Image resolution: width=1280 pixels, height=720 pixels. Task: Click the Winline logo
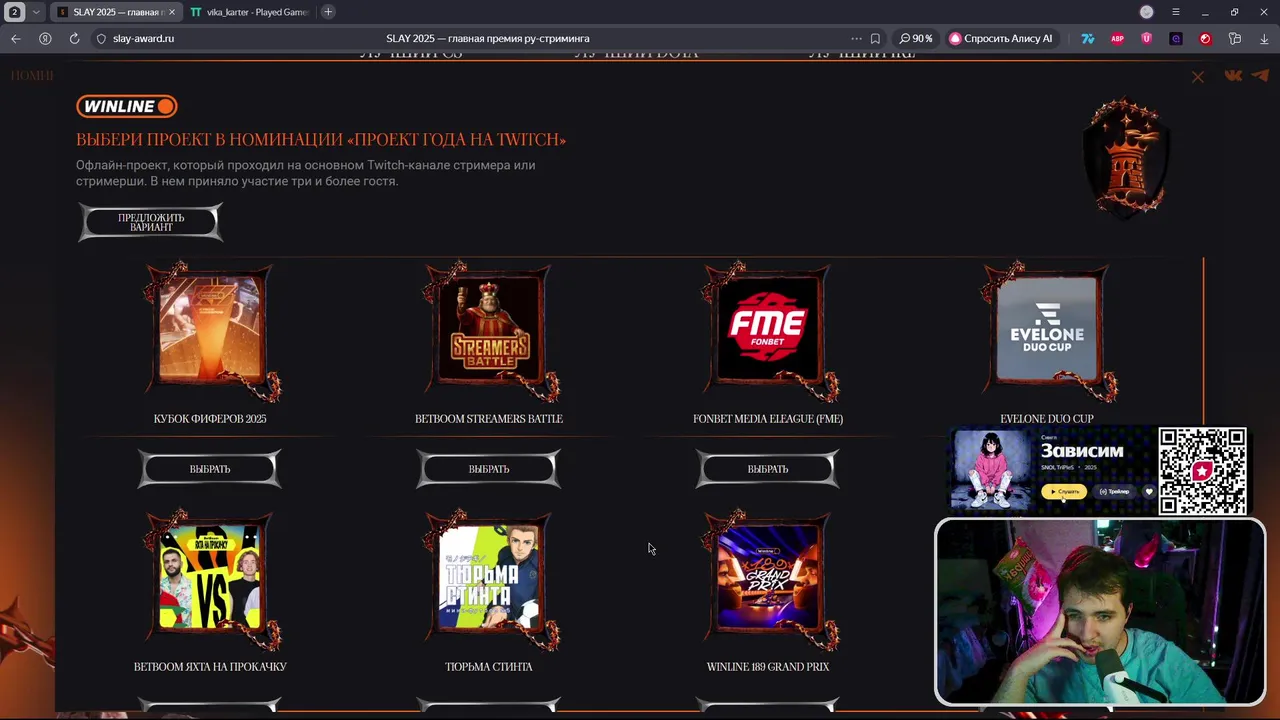[127, 106]
